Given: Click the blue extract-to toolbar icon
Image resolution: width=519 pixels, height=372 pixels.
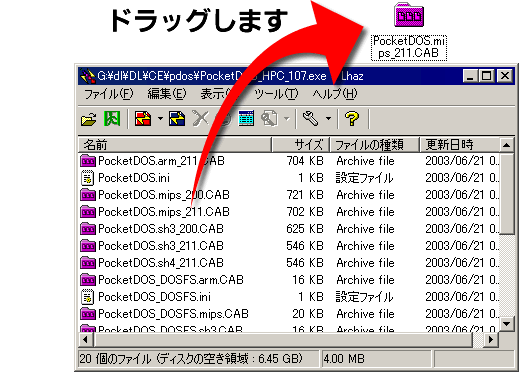Looking at the screenshot, I should [x=177, y=119].
